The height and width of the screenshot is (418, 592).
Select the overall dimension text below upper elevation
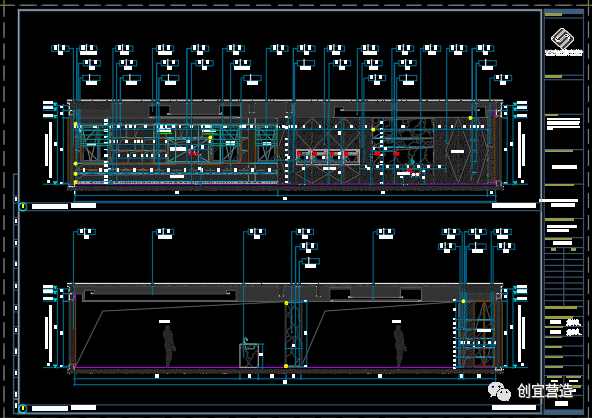[285, 198]
